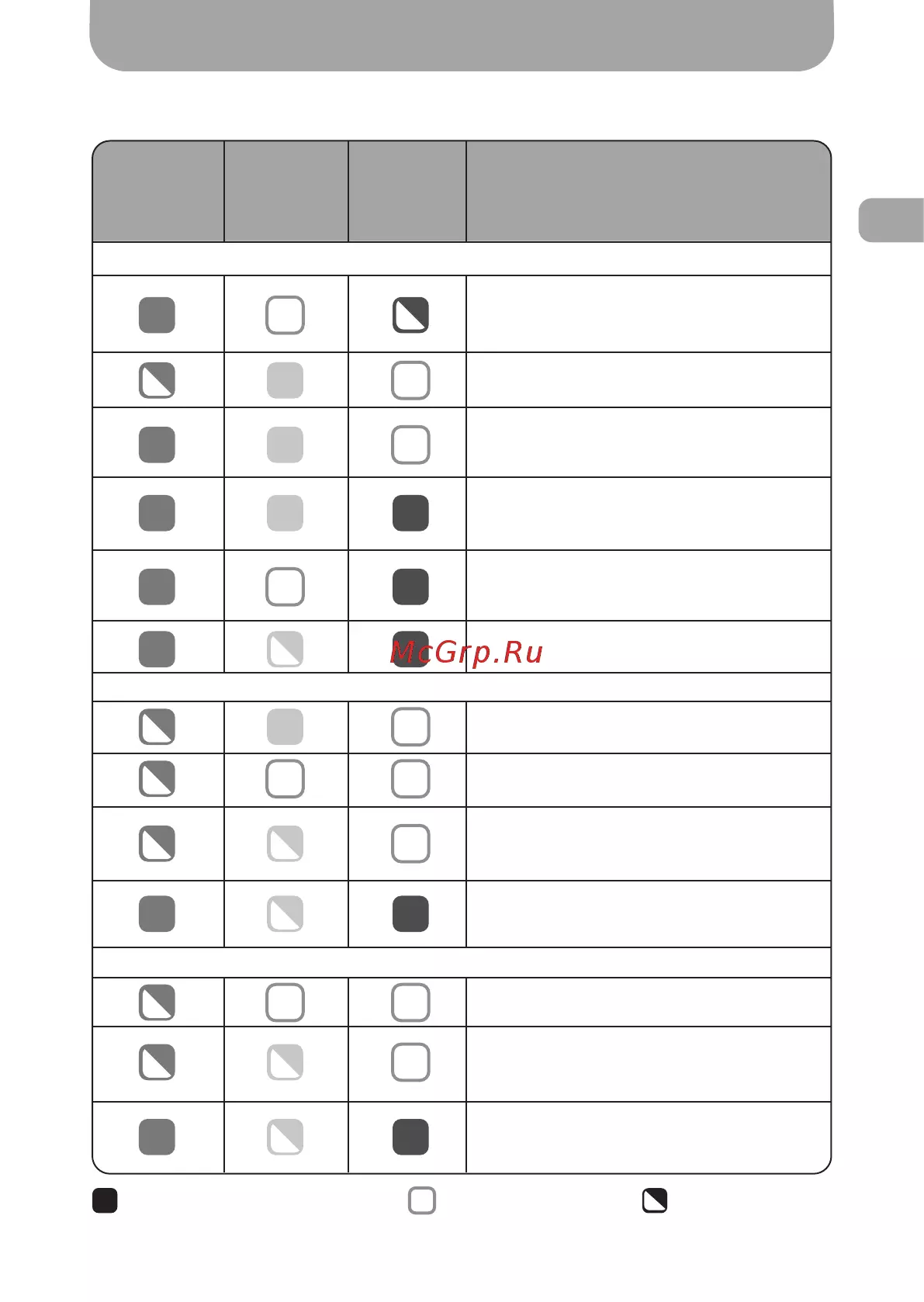Screen dimensions: 924x1302
Task: Click the light half-filled icon in last table row
Action: point(285,1137)
